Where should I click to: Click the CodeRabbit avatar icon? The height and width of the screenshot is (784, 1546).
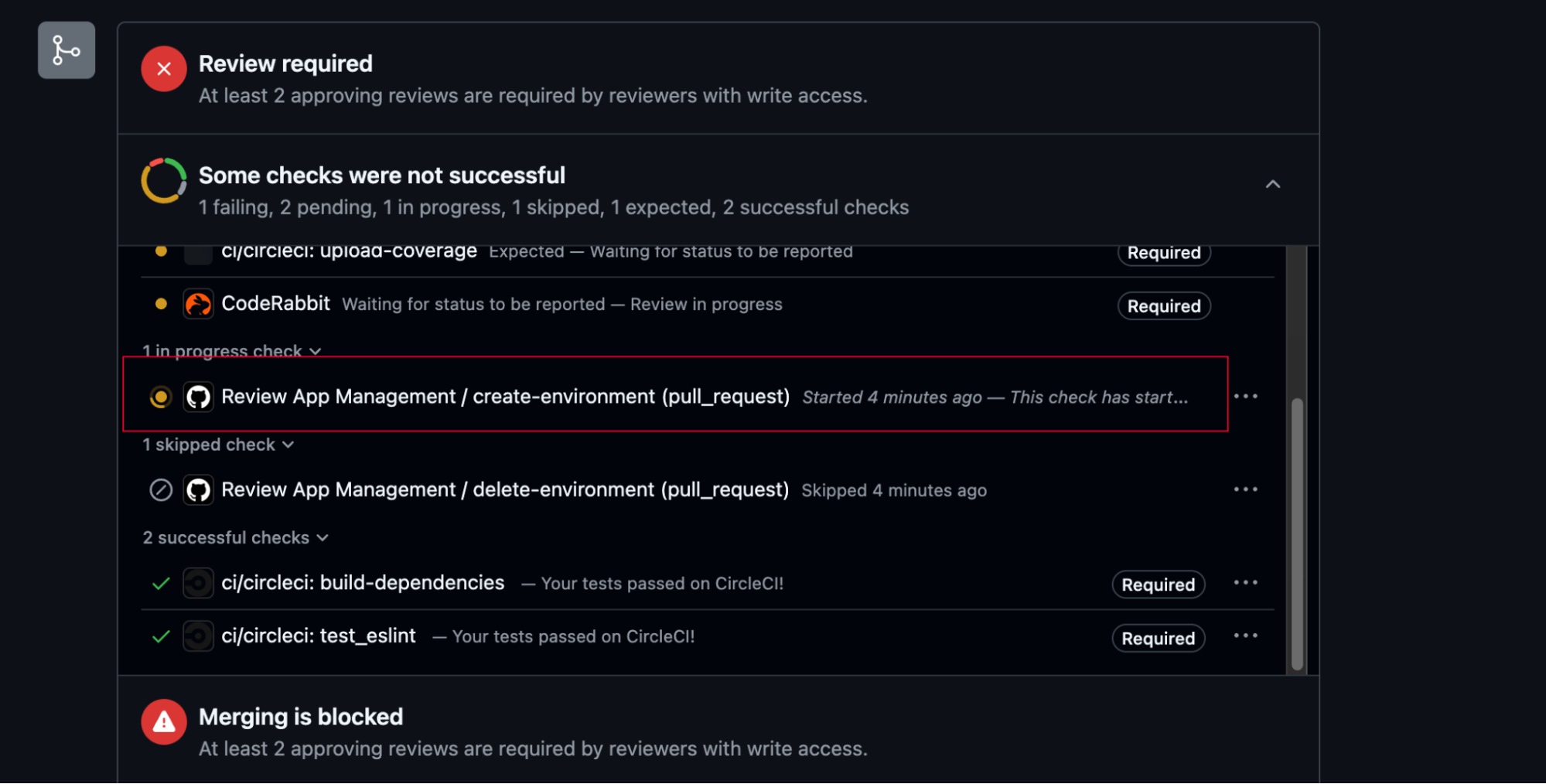pyautogui.click(x=198, y=304)
